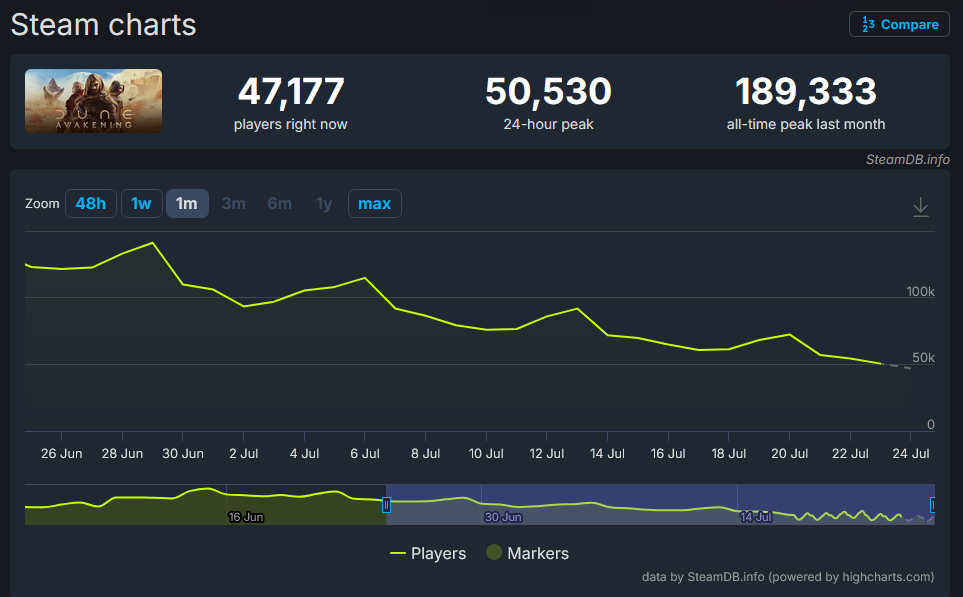This screenshot has height=597, width=963.
Task: Click the 2 Jul x-axis label
Action: point(243,453)
